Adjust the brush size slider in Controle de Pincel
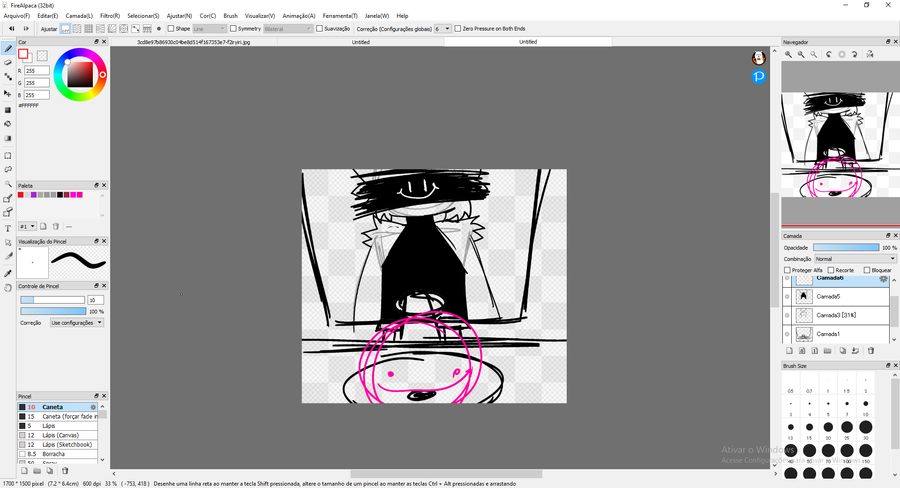This screenshot has width=900, height=488. click(53, 300)
